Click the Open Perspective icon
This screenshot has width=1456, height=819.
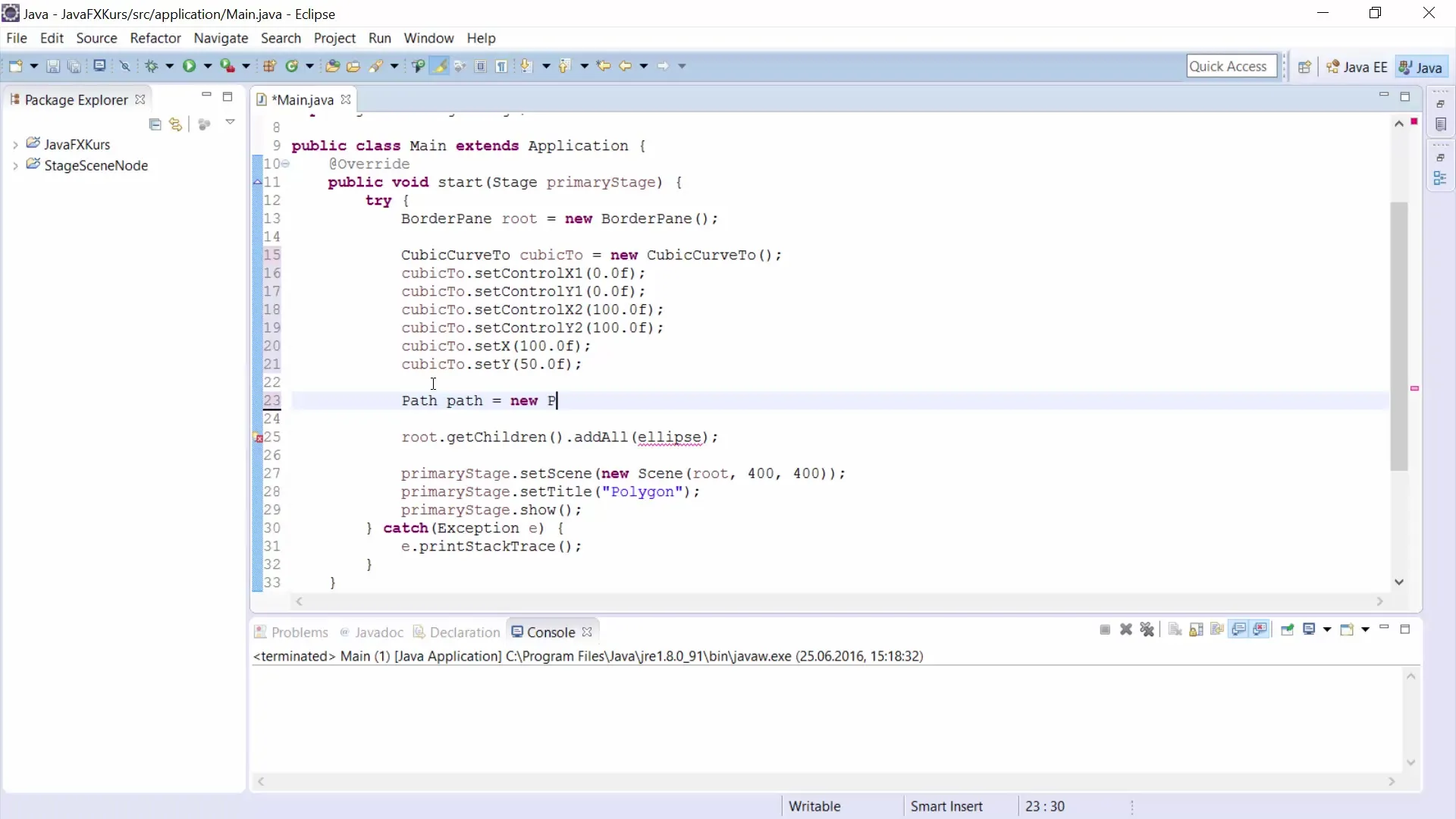(x=1304, y=67)
